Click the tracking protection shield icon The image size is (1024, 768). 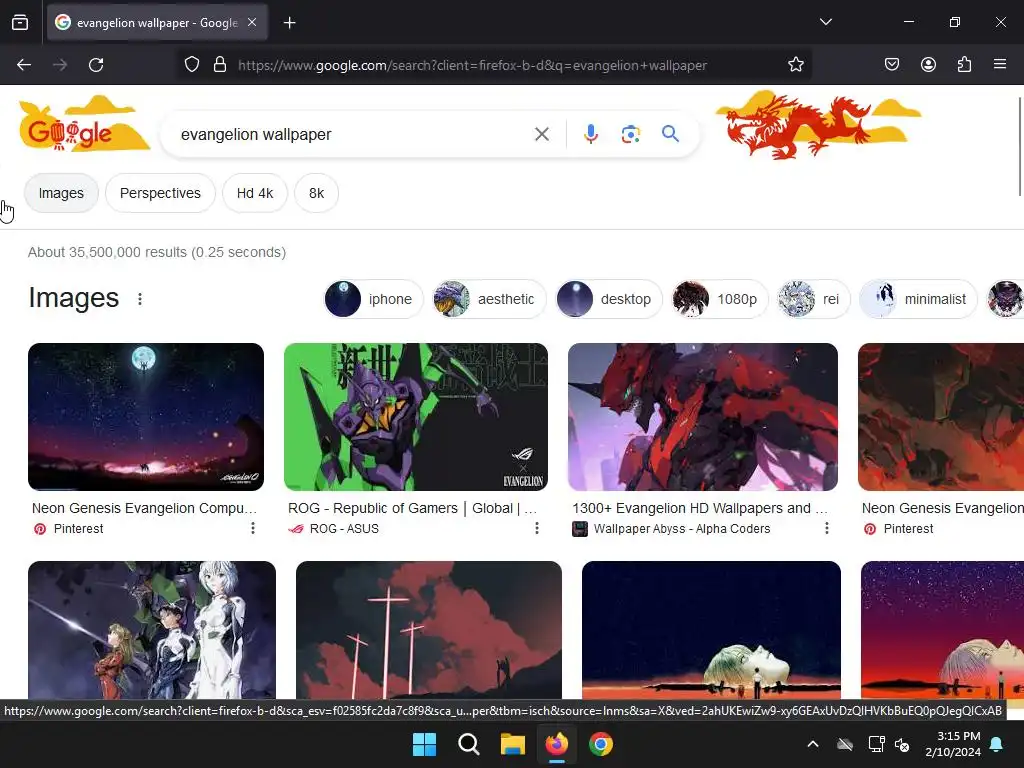[191, 65]
